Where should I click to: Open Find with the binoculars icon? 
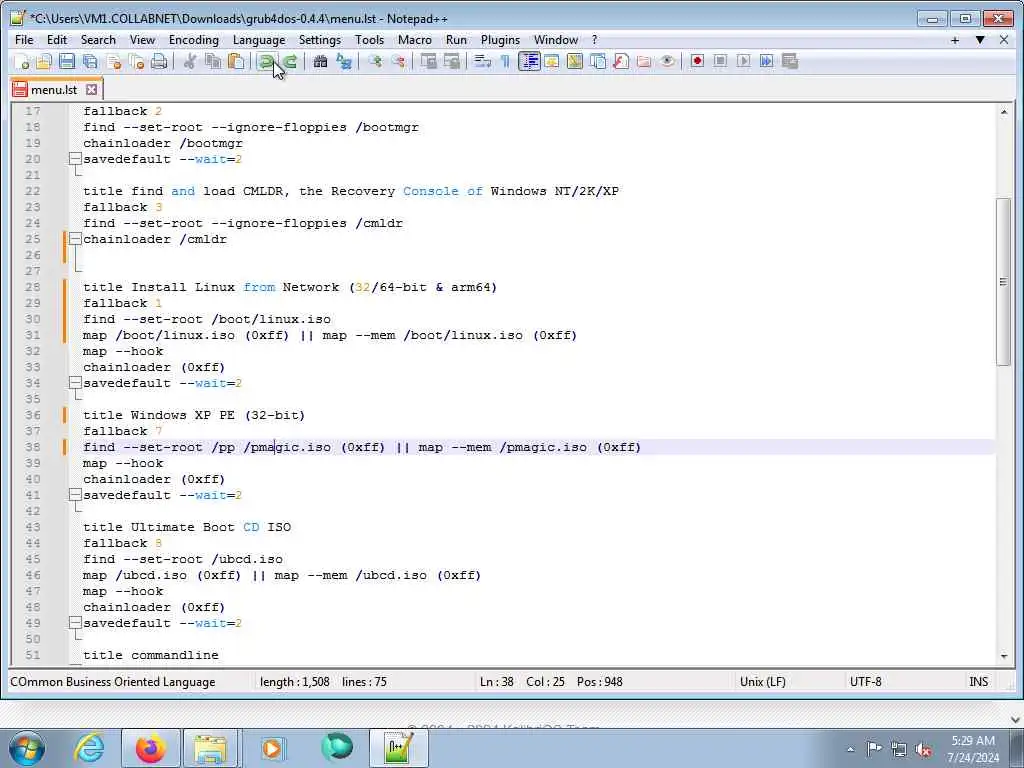(320, 61)
